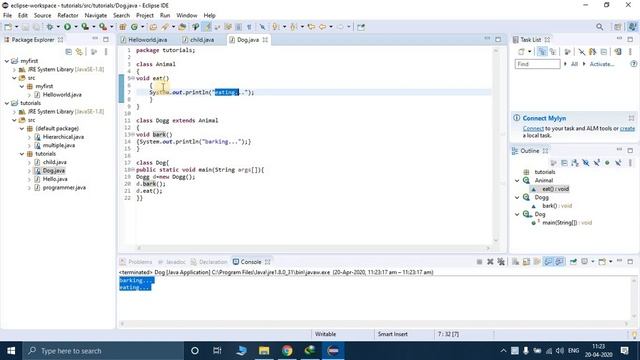The width and height of the screenshot is (640, 360).
Task: Collapse the tutorials project node
Action: [x=7, y=103]
